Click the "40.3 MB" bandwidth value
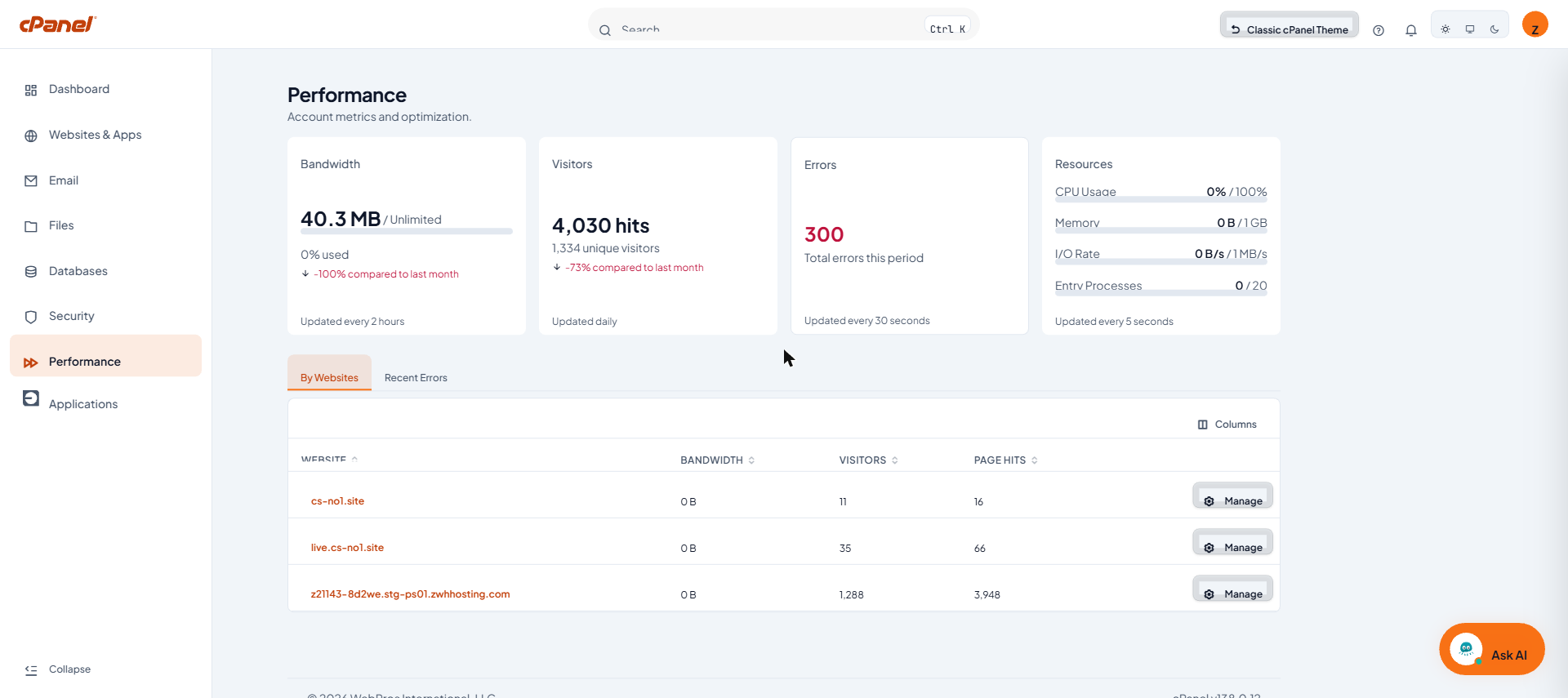Screen dimensions: 1568x698 (341, 219)
